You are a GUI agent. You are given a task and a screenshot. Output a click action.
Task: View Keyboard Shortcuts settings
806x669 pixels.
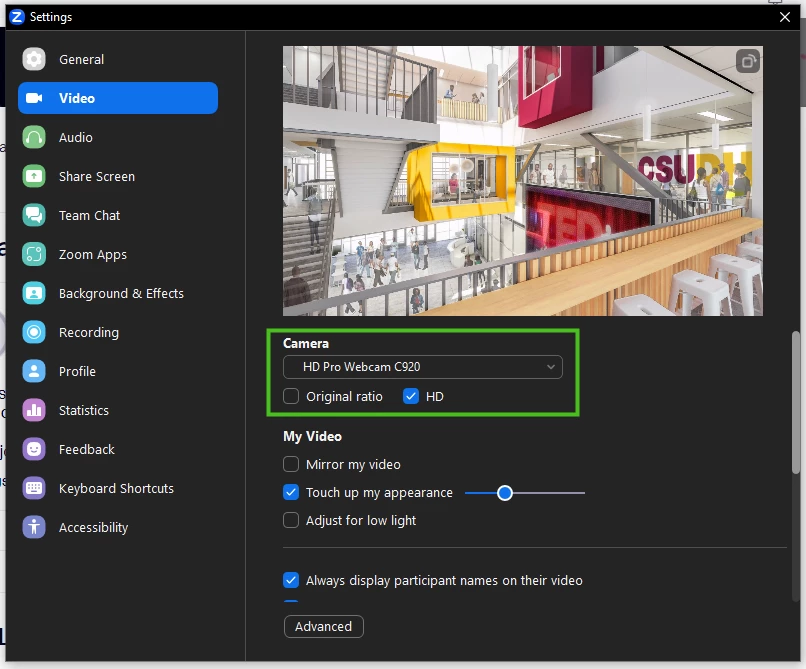click(x=118, y=488)
